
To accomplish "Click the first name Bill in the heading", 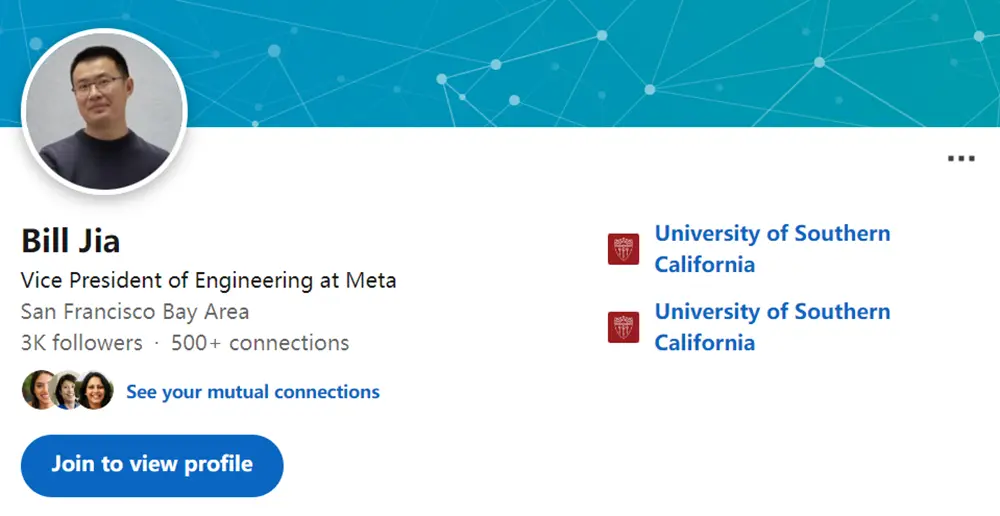I will (x=44, y=241).
